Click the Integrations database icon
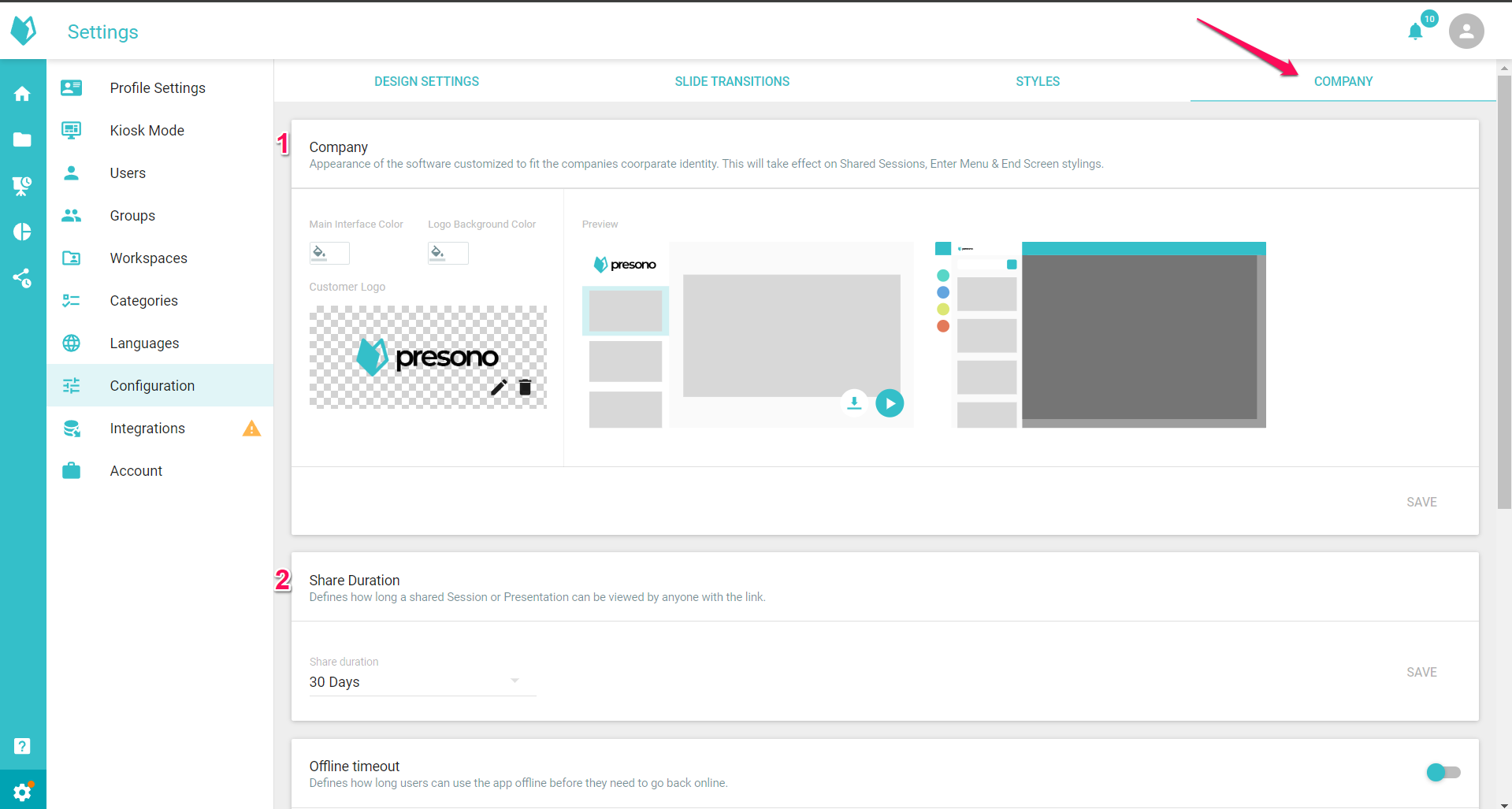The height and width of the screenshot is (809, 1512). (72, 428)
